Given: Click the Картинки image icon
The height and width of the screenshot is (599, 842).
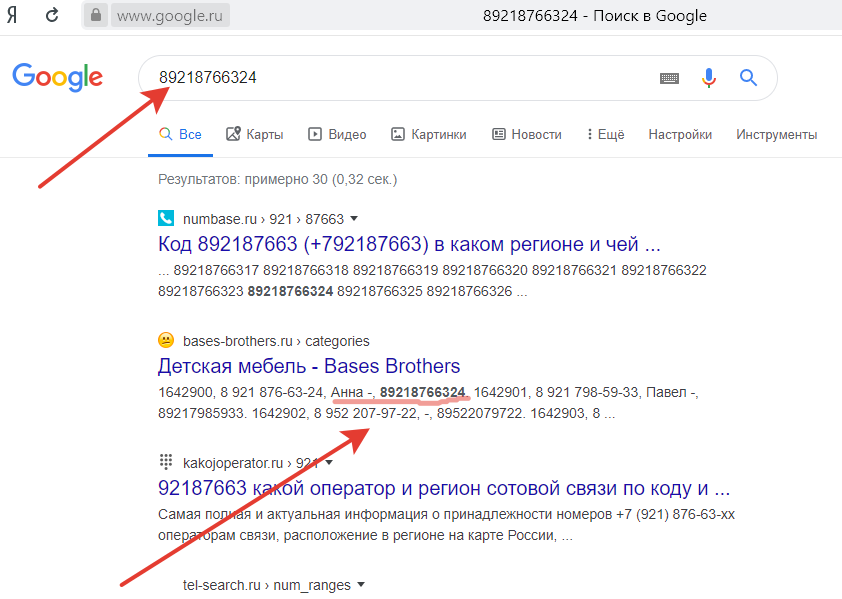Looking at the screenshot, I should (397, 134).
